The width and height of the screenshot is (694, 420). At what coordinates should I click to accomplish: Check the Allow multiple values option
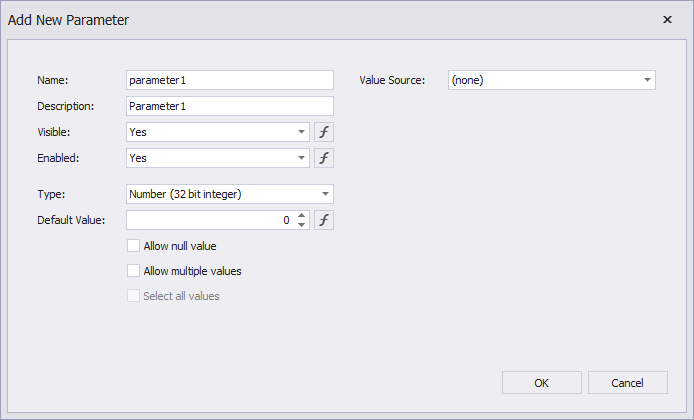[134, 271]
